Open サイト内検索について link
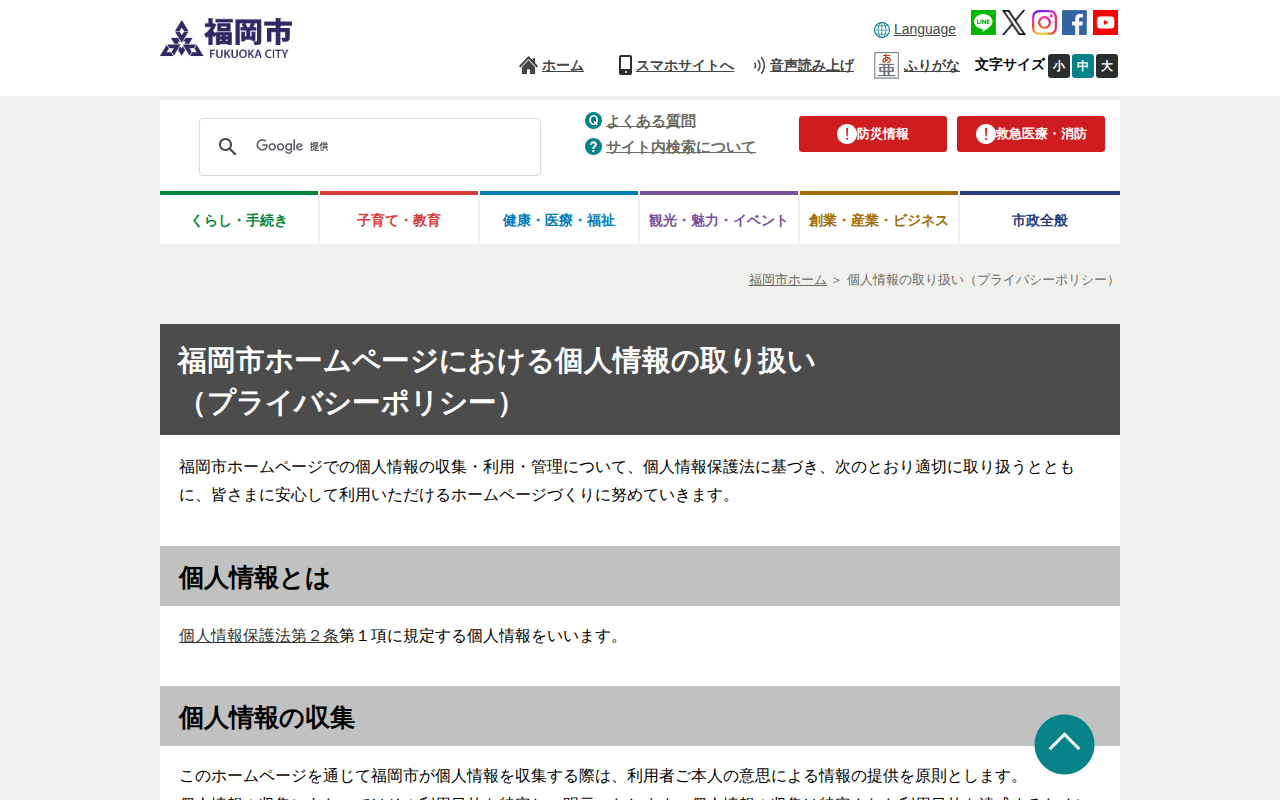Image resolution: width=1280 pixels, height=800 pixels. (681, 147)
